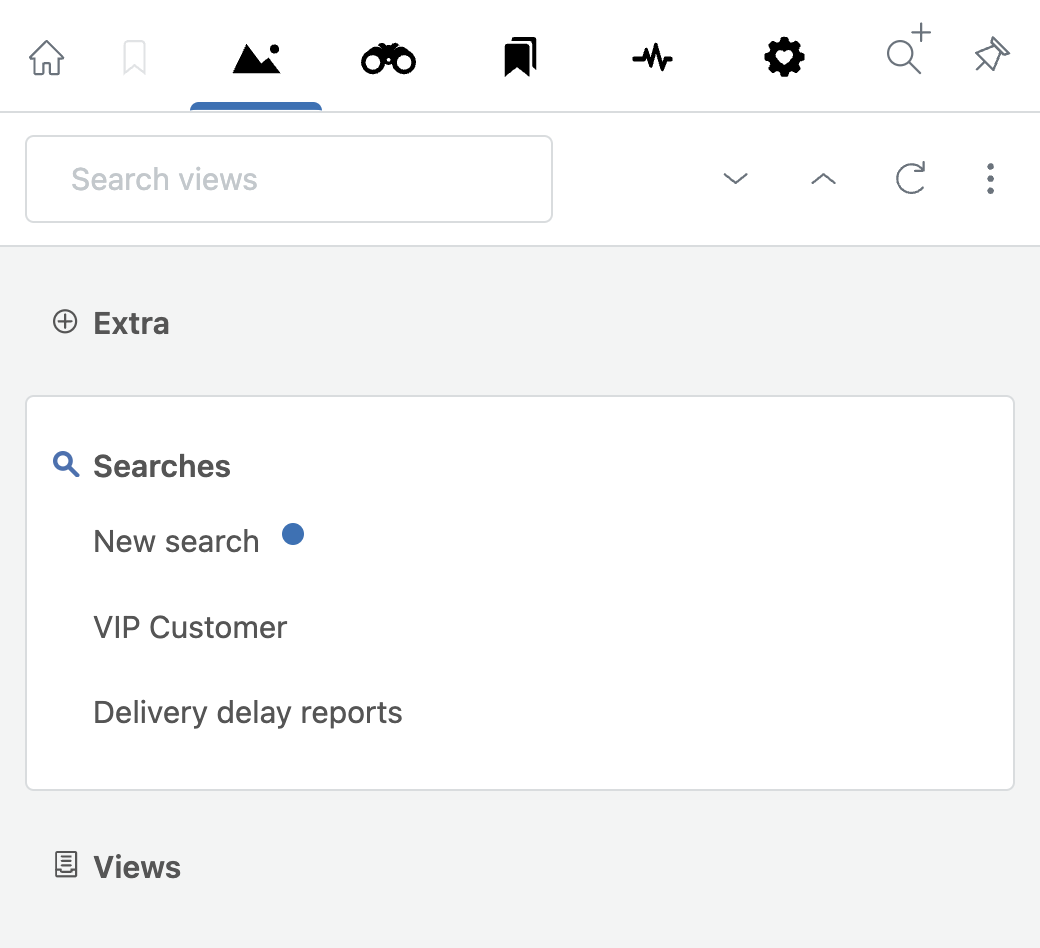
Task: Refresh the views list
Action: pyautogui.click(x=910, y=179)
